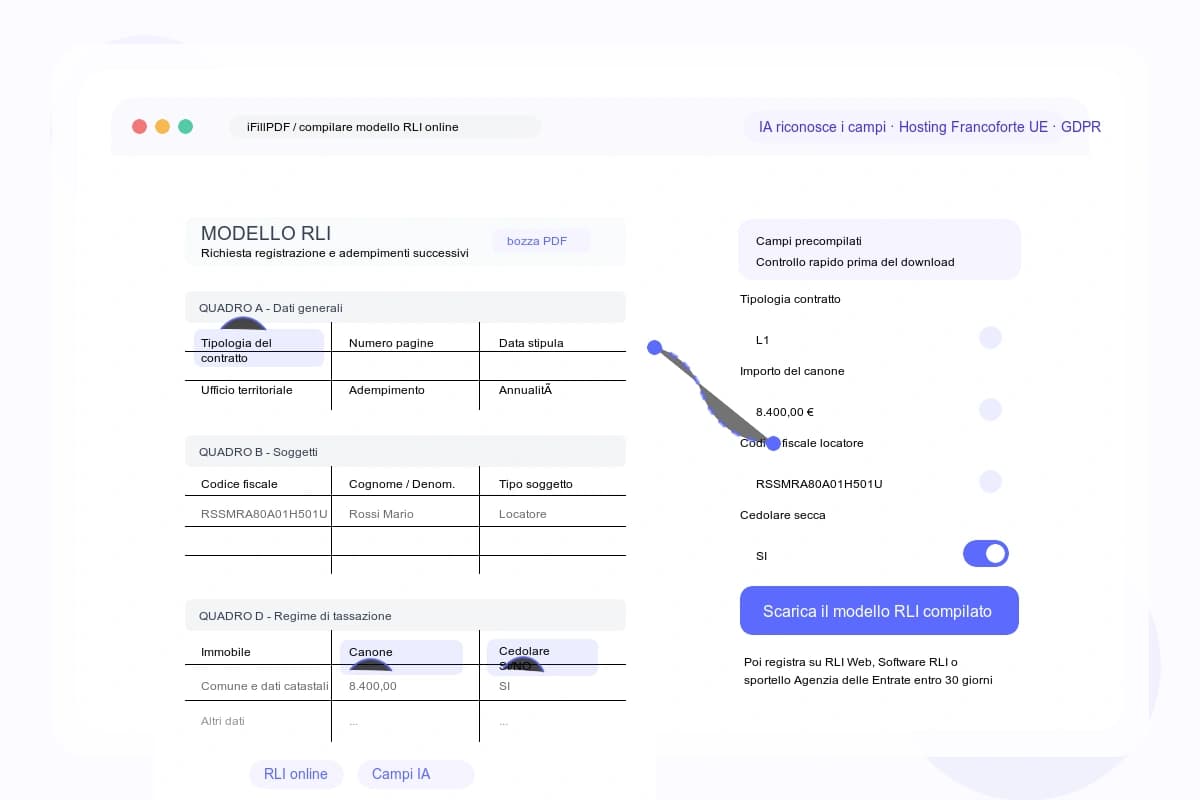Click the highlighted Tipologia del contratto cell
Viewport: 1200px width, 800px height.
[259, 349]
